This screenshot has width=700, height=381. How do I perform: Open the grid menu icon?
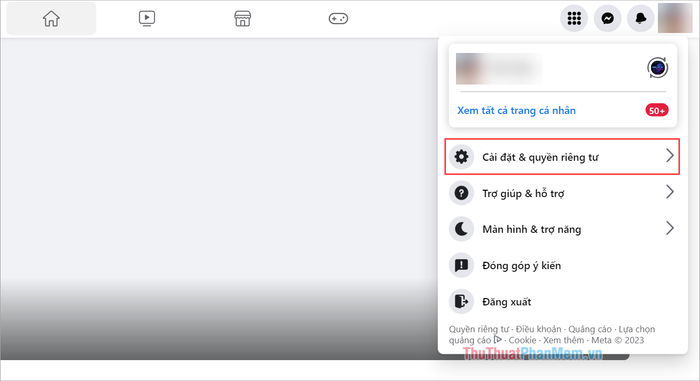click(x=574, y=18)
